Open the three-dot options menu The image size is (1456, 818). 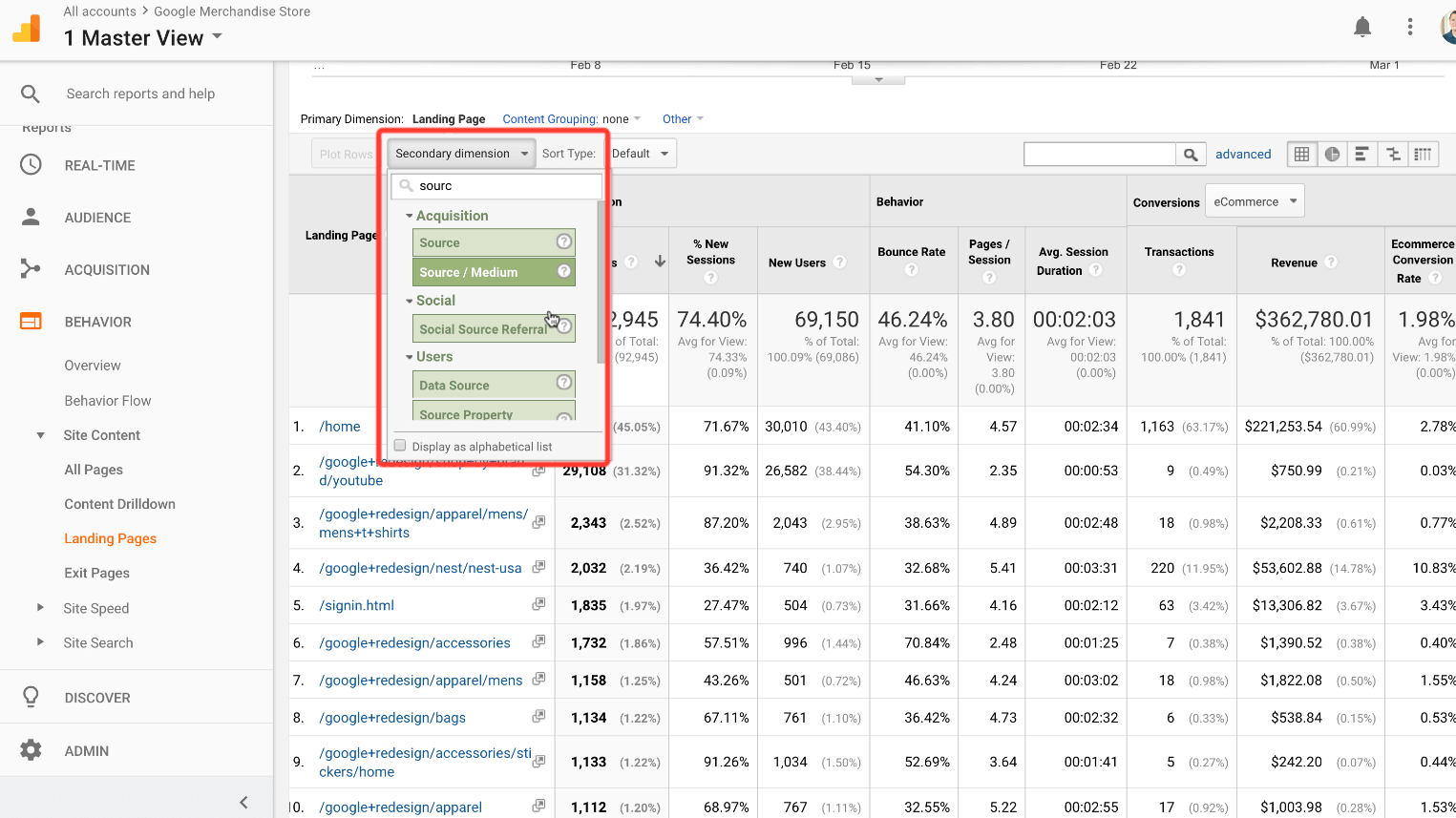click(1410, 27)
